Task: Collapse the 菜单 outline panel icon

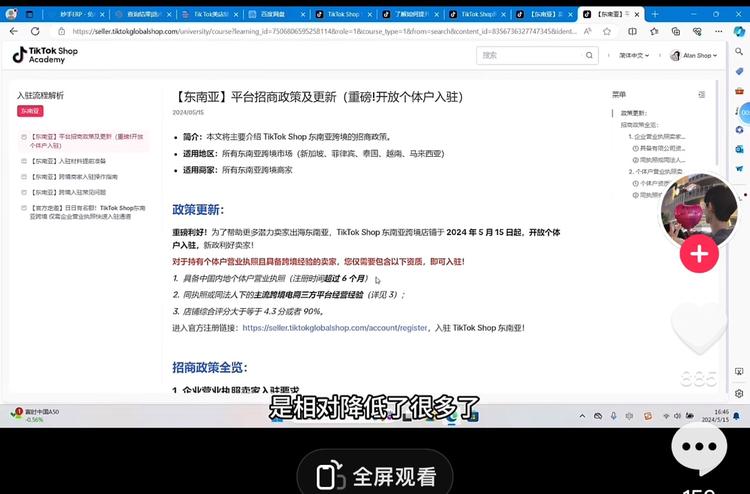Action: coord(702,95)
